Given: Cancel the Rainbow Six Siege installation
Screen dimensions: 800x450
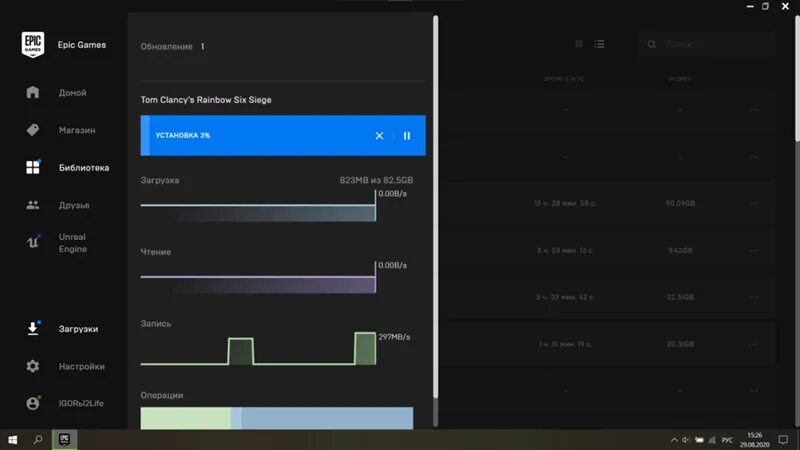Looking at the screenshot, I should [379, 136].
